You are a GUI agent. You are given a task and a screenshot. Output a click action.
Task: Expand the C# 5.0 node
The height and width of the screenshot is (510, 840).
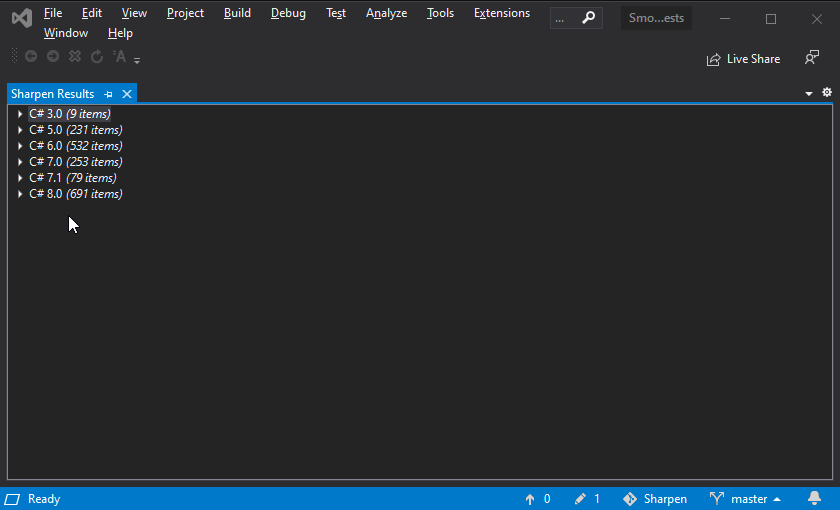(20, 130)
